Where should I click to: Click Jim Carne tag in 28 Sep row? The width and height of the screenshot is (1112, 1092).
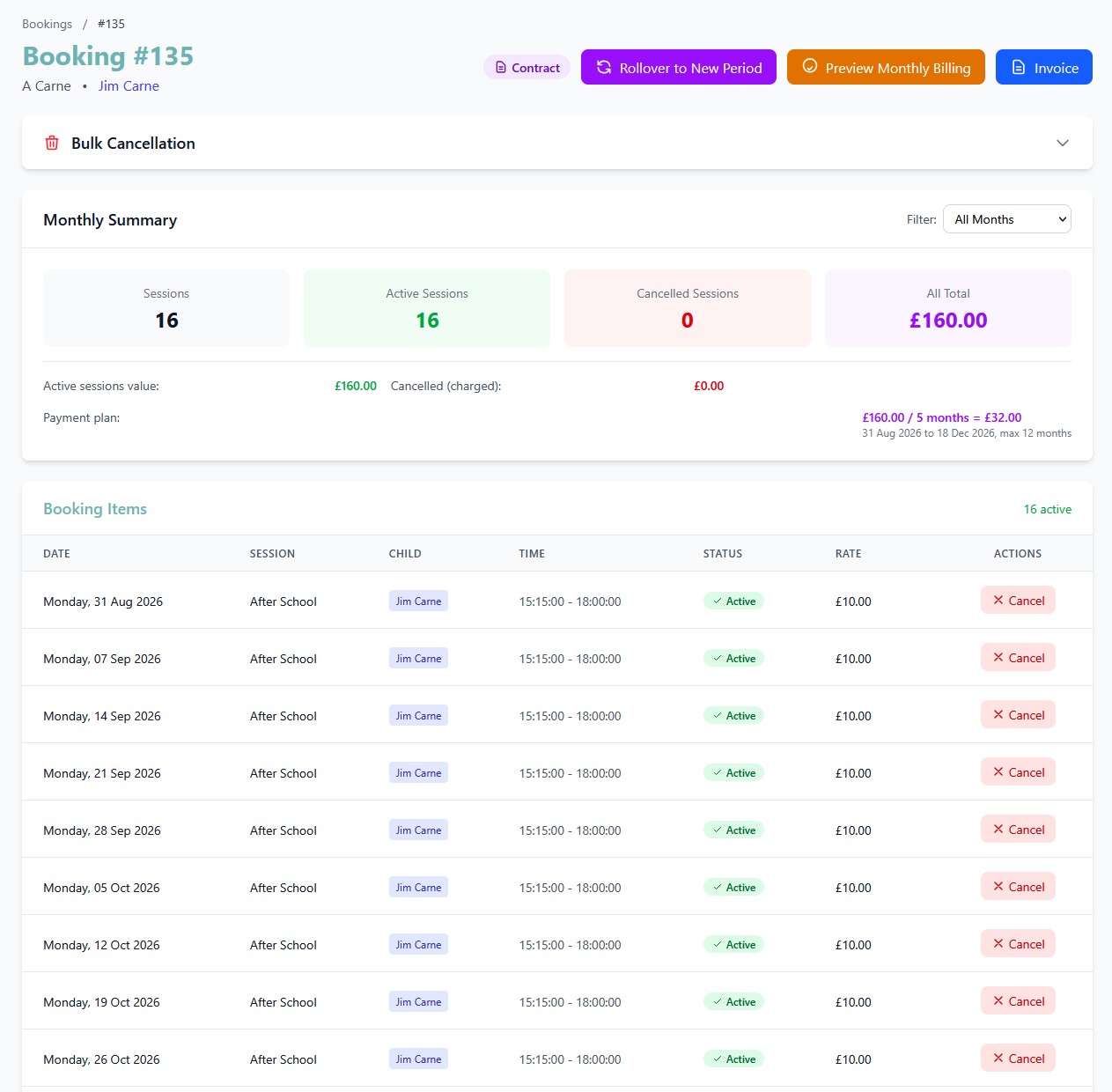coord(418,830)
